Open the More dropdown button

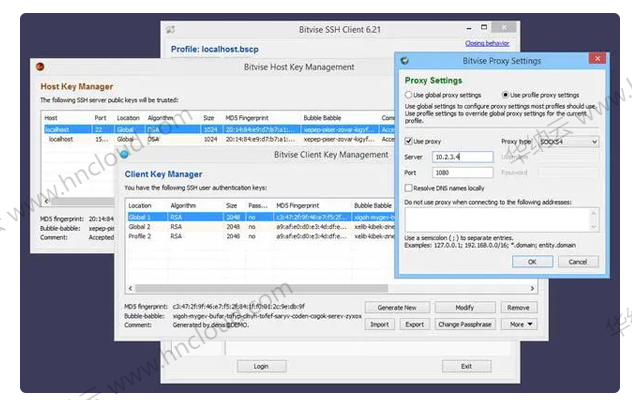tap(519, 324)
